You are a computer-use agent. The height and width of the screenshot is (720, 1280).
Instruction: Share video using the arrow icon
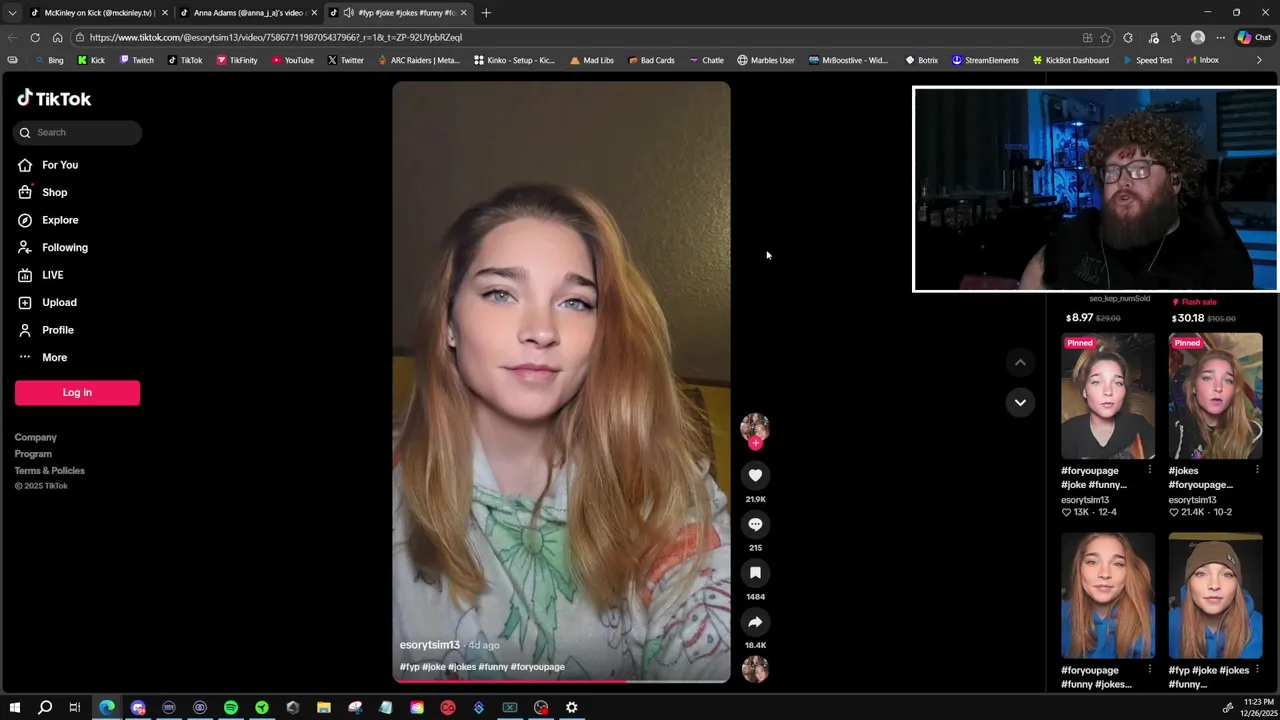pyautogui.click(x=755, y=622)
